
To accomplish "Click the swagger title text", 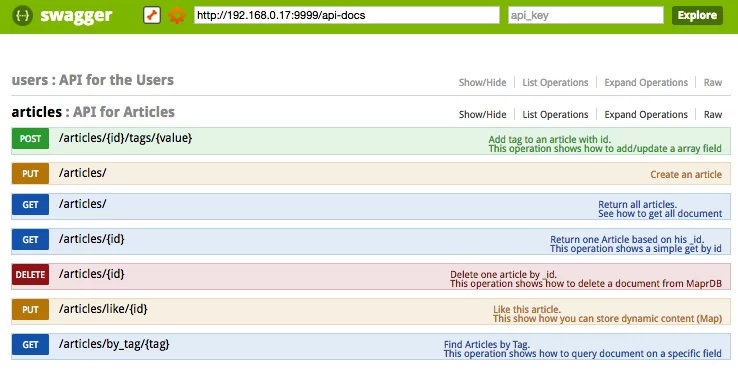I will click(76, 16).
